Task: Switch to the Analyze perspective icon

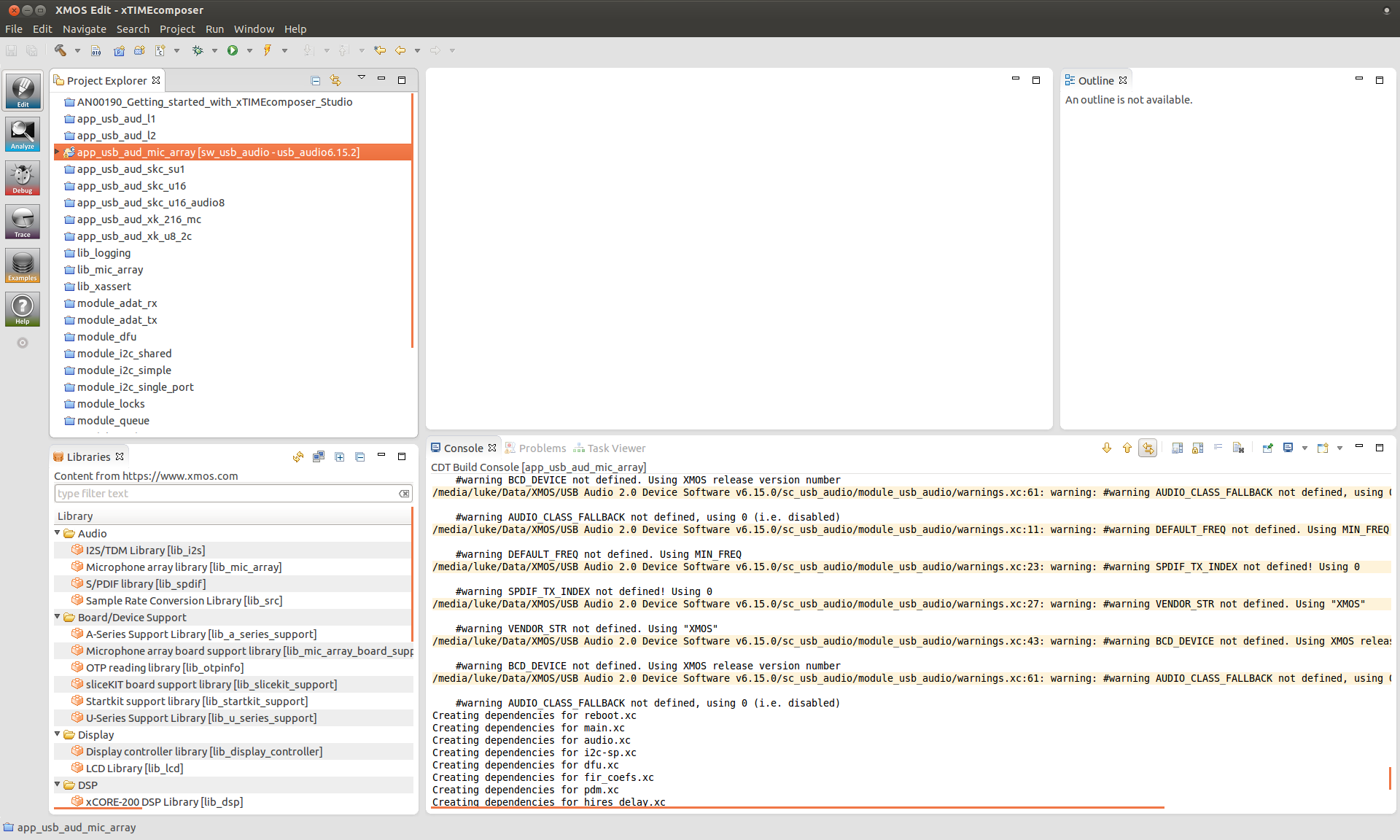Action: pyautogui.click(x=23, y=134)
